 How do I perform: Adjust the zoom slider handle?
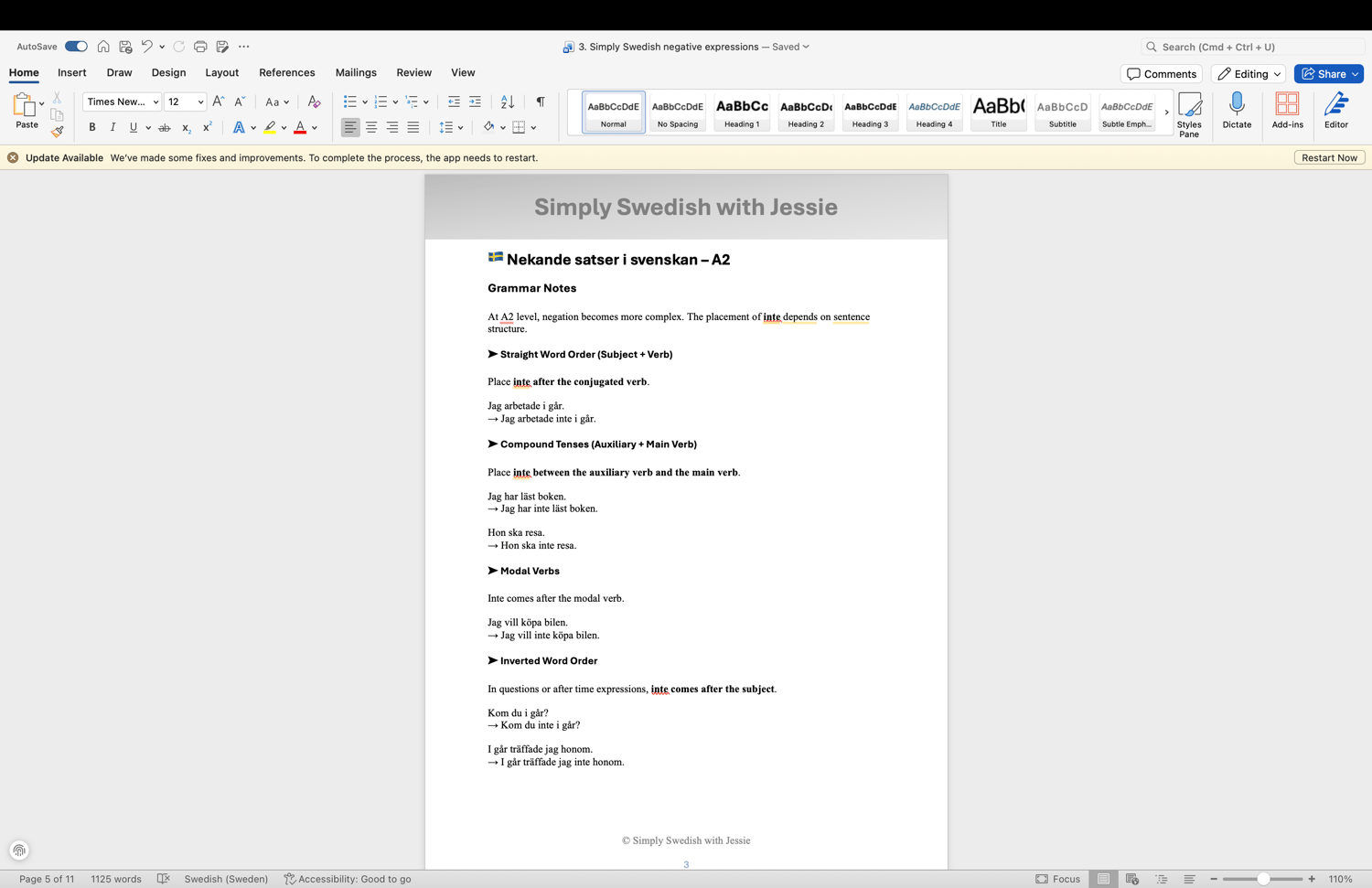[x=1263, y=879]
